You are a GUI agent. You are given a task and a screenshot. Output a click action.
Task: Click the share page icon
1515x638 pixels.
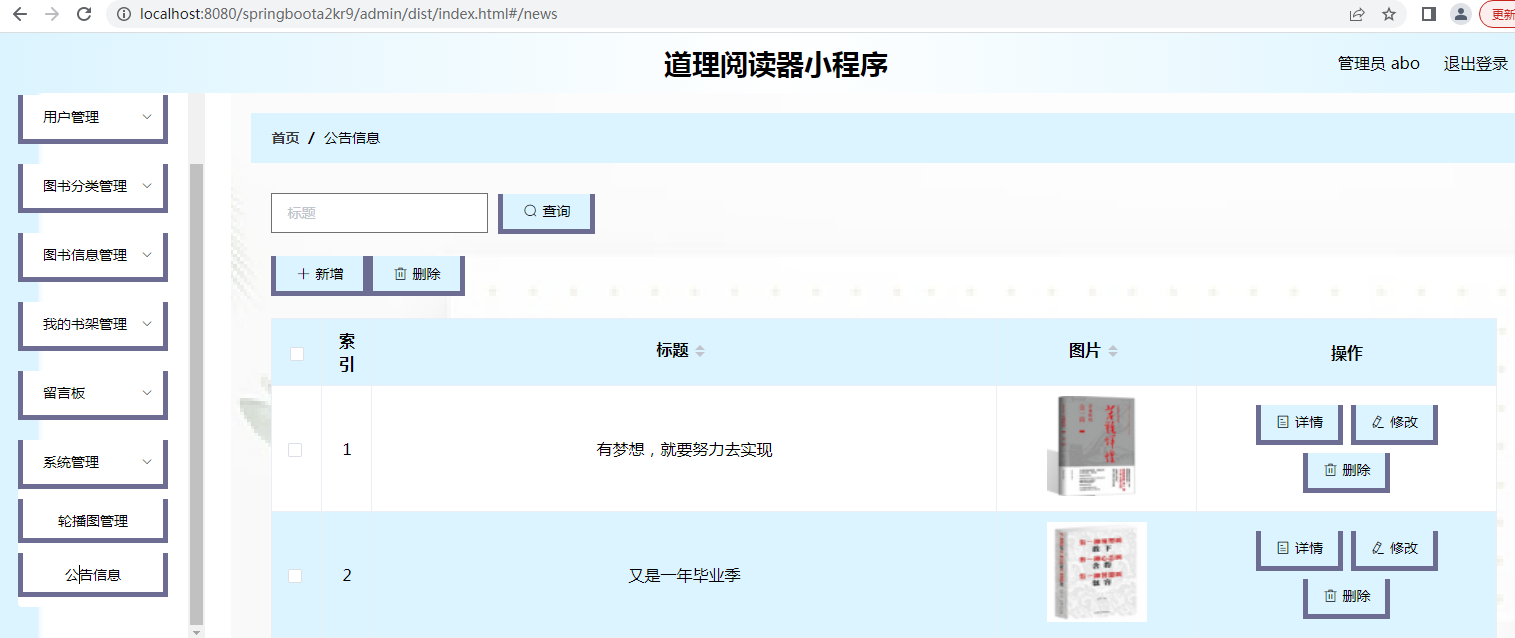(1357, 14)
